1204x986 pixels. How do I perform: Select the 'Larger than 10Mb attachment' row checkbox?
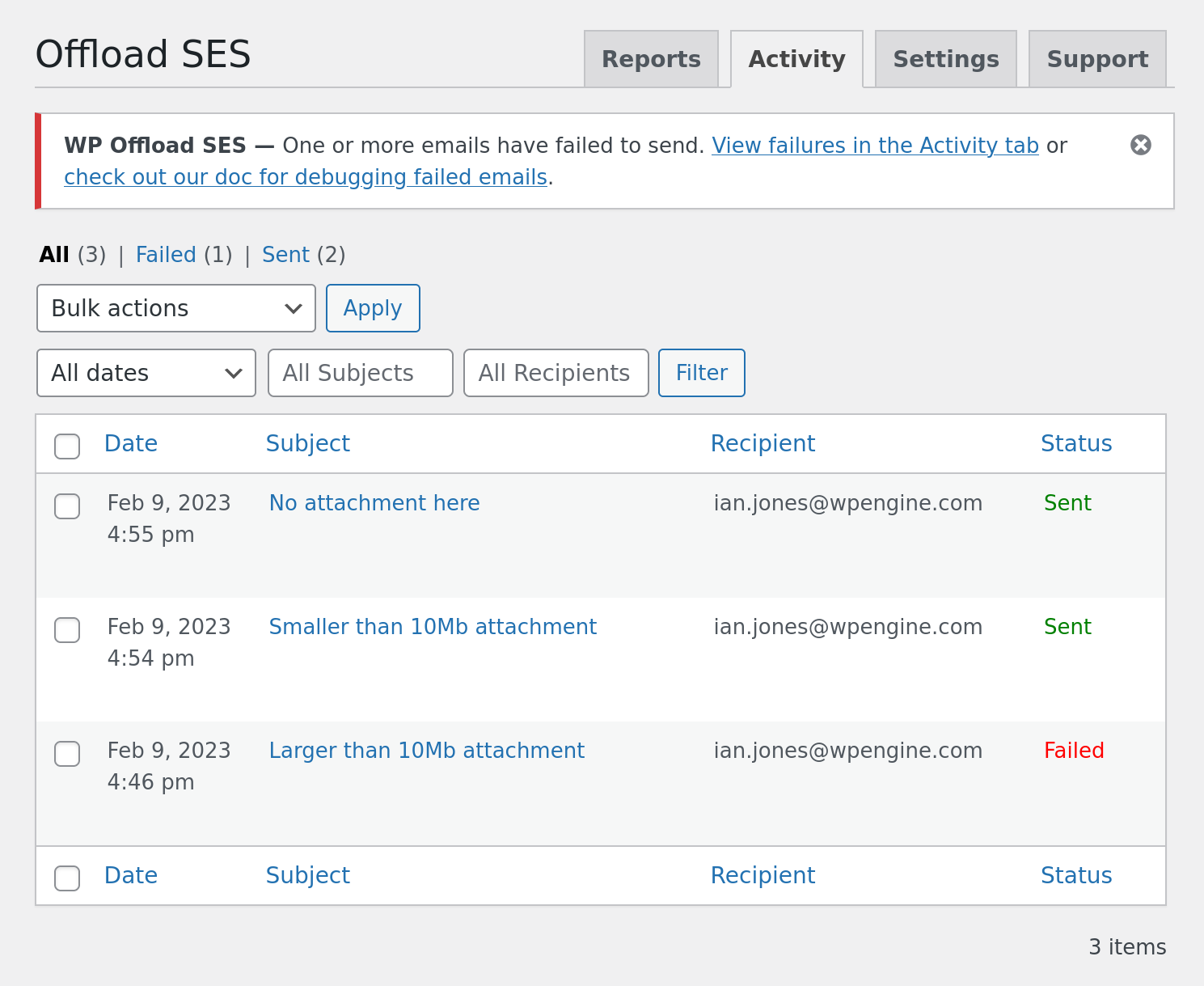pyautogui.click(x=67, y=754)
